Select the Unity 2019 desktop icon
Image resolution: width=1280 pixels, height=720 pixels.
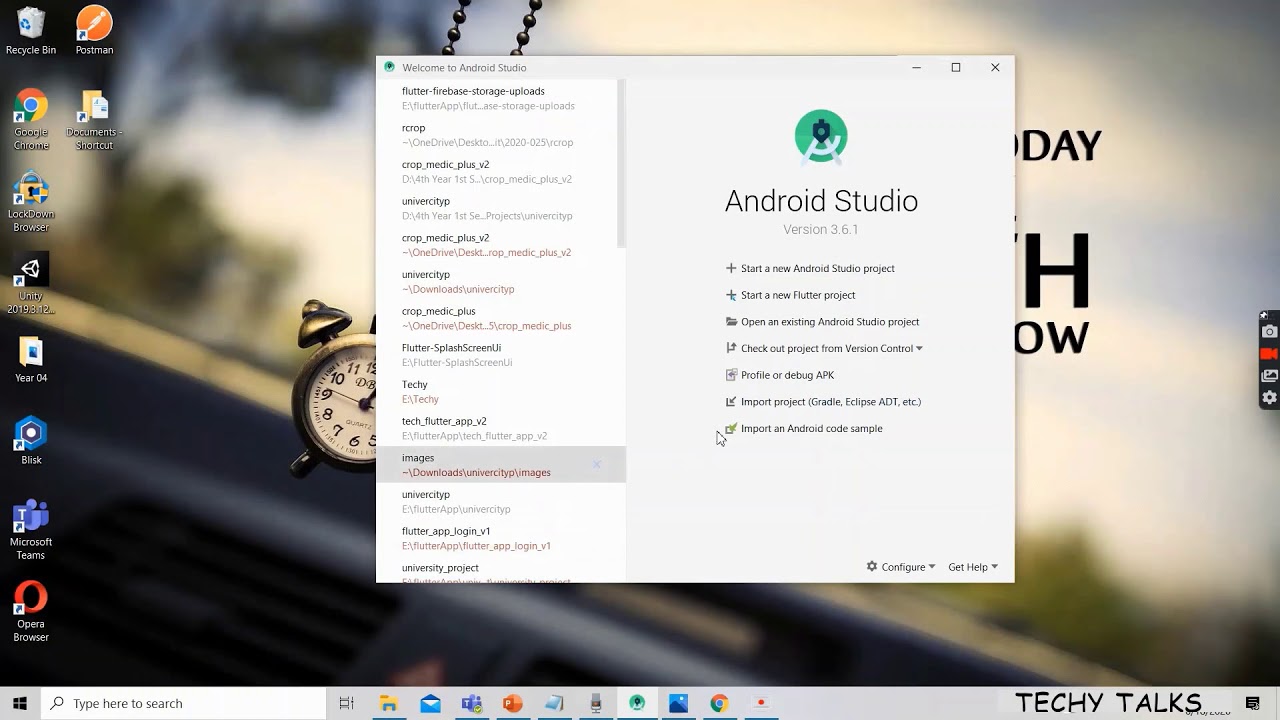click(31, 285)
